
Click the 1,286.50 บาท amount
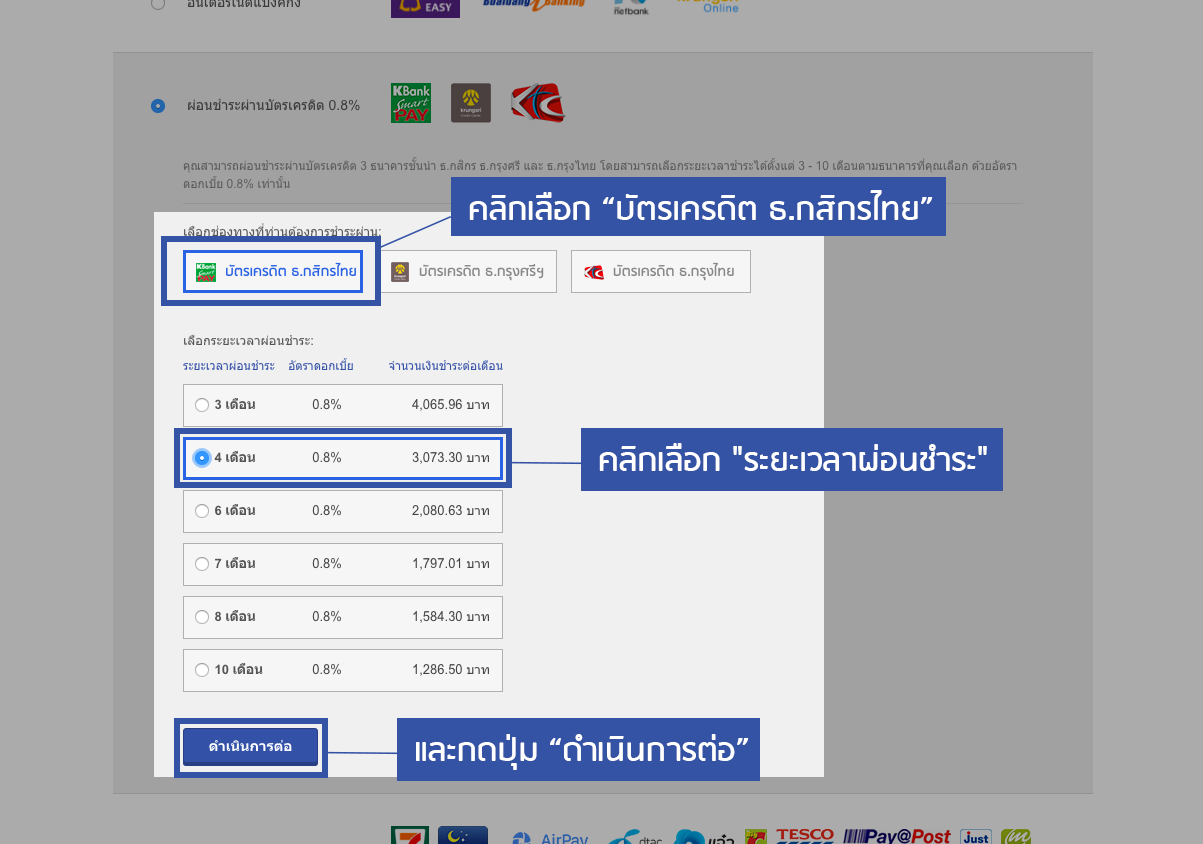pyautogui.click(x=451, y=670)
